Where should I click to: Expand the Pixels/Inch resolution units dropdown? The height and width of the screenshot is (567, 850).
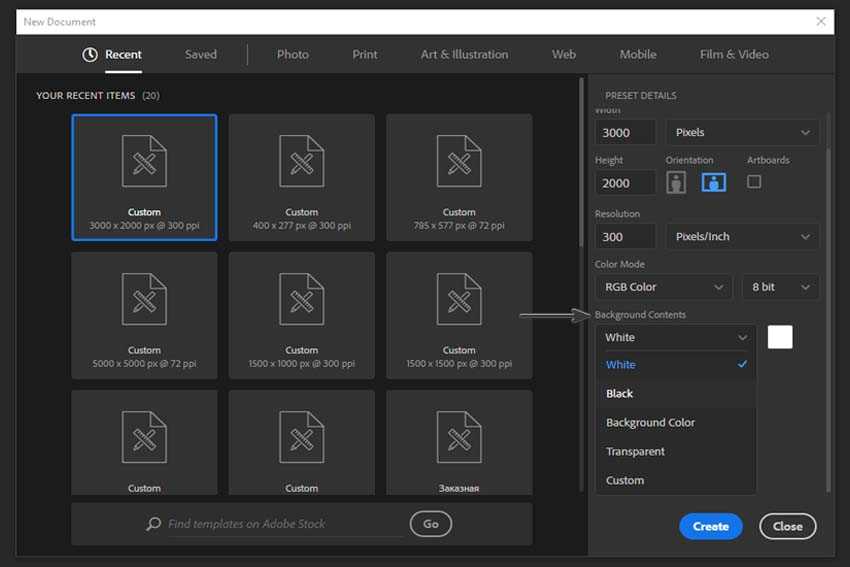(742, 237)
